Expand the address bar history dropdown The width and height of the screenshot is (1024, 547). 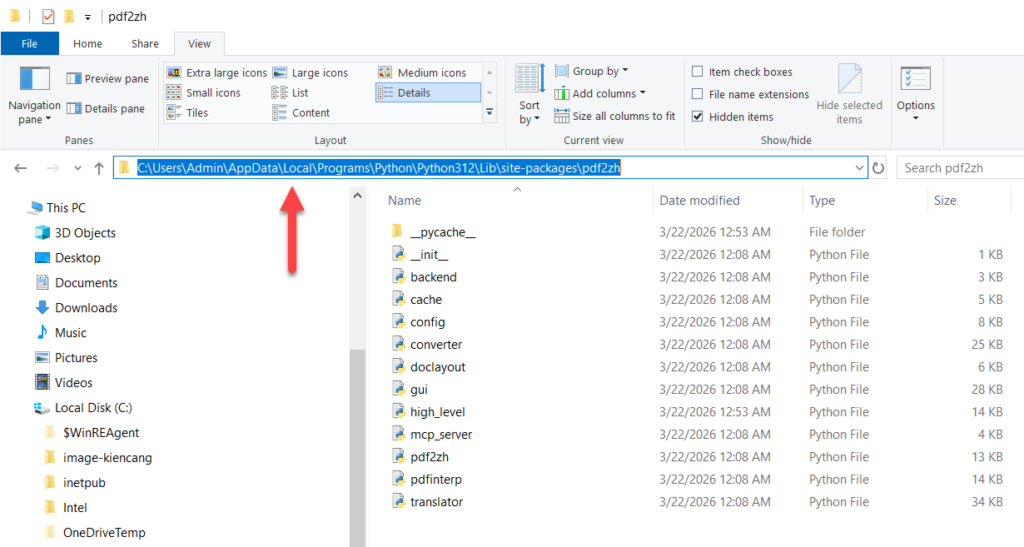pyautogui.click(x=859, y=168)
